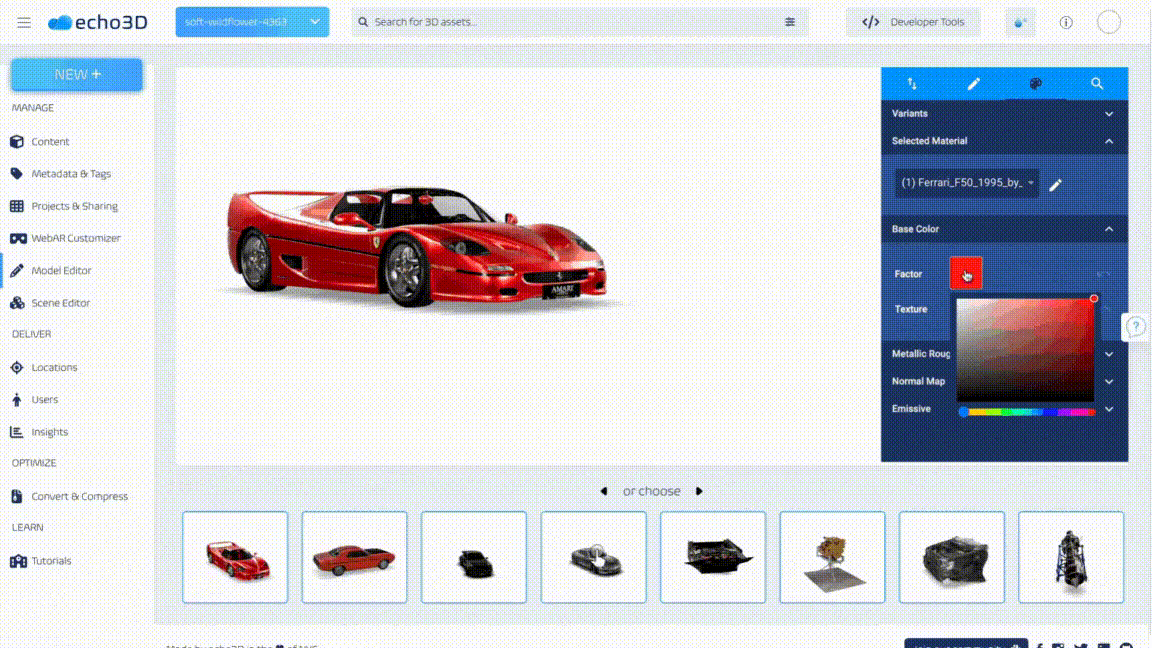
Task: Click the Locations target icon
Action: coord(17,367)
